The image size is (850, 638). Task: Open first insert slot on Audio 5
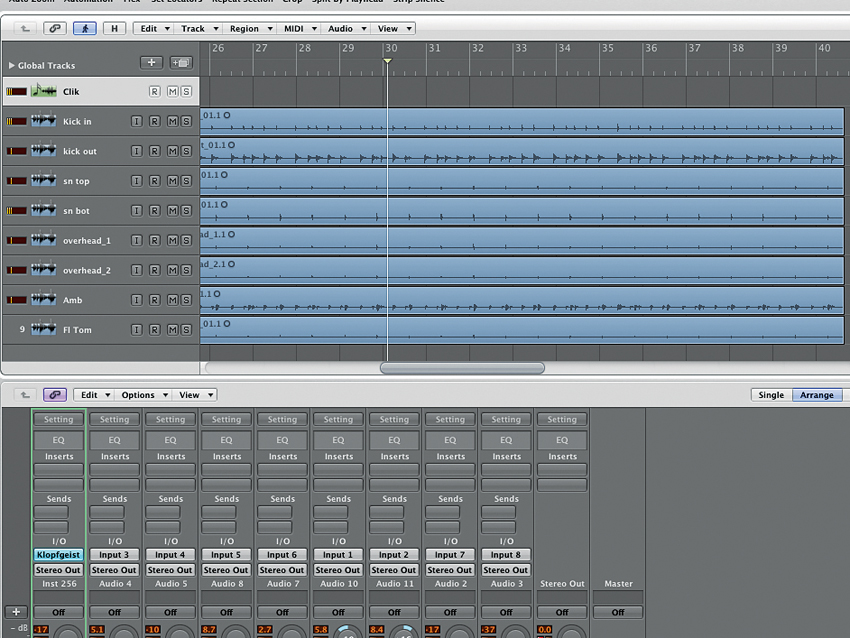coord(170,469)
